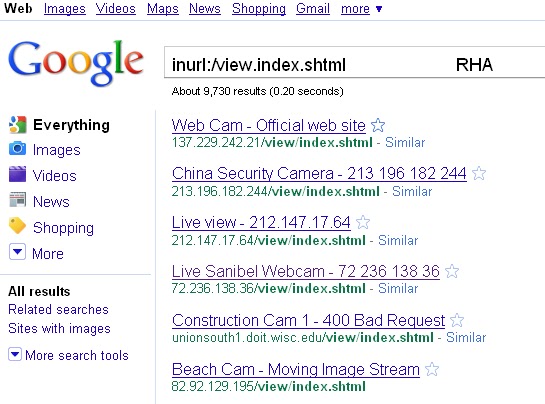
Task: Expand the More arrow box in sidebar
Action: tap(17, 251)
